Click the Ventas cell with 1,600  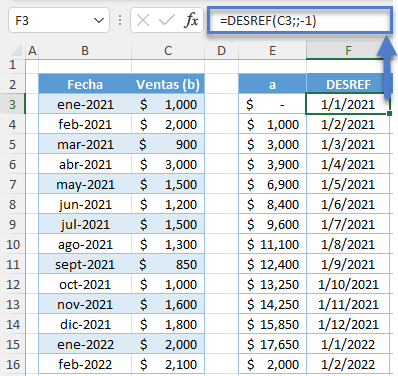coord(168,304)
